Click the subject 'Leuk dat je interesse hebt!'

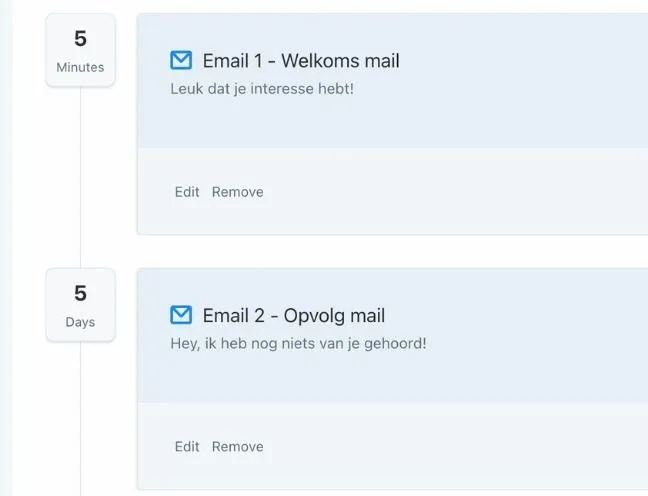tap(262, 89)
